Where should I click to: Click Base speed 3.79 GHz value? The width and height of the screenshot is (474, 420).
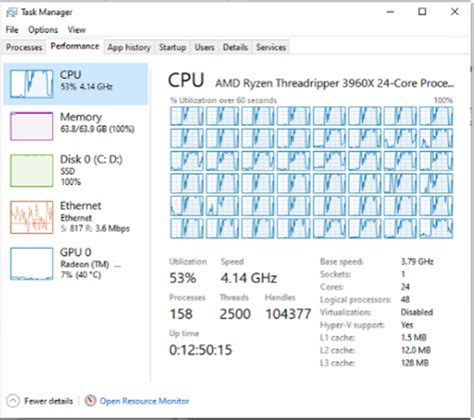click(417, 262)
